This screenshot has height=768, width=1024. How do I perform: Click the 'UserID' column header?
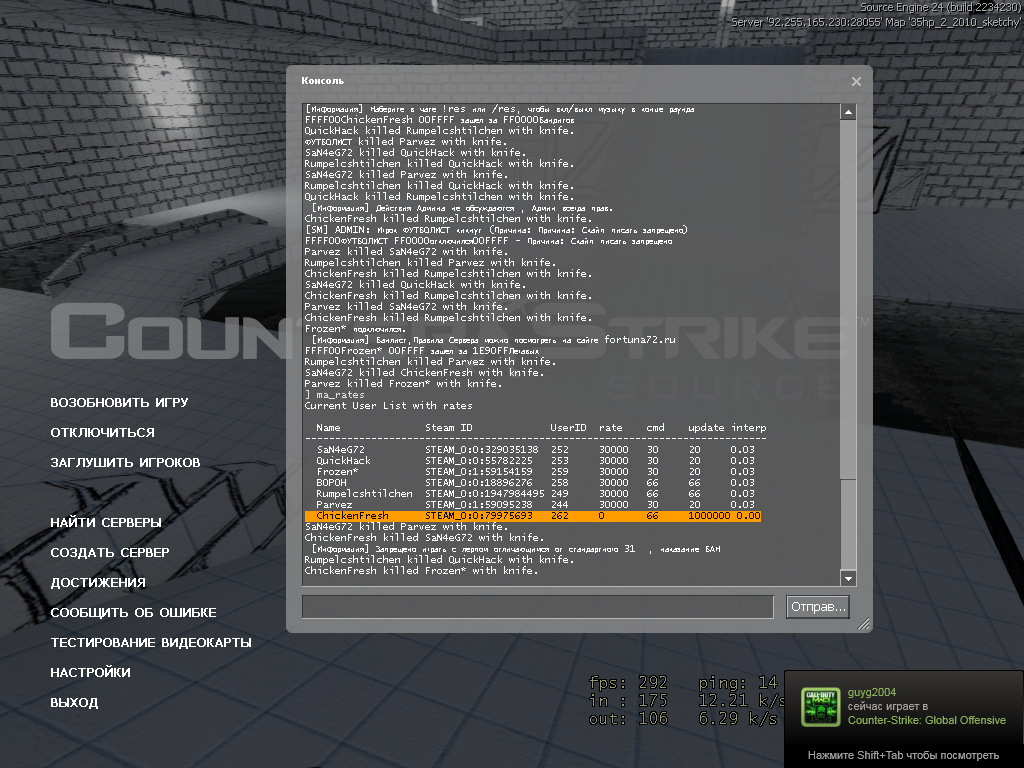coord(568,428)
